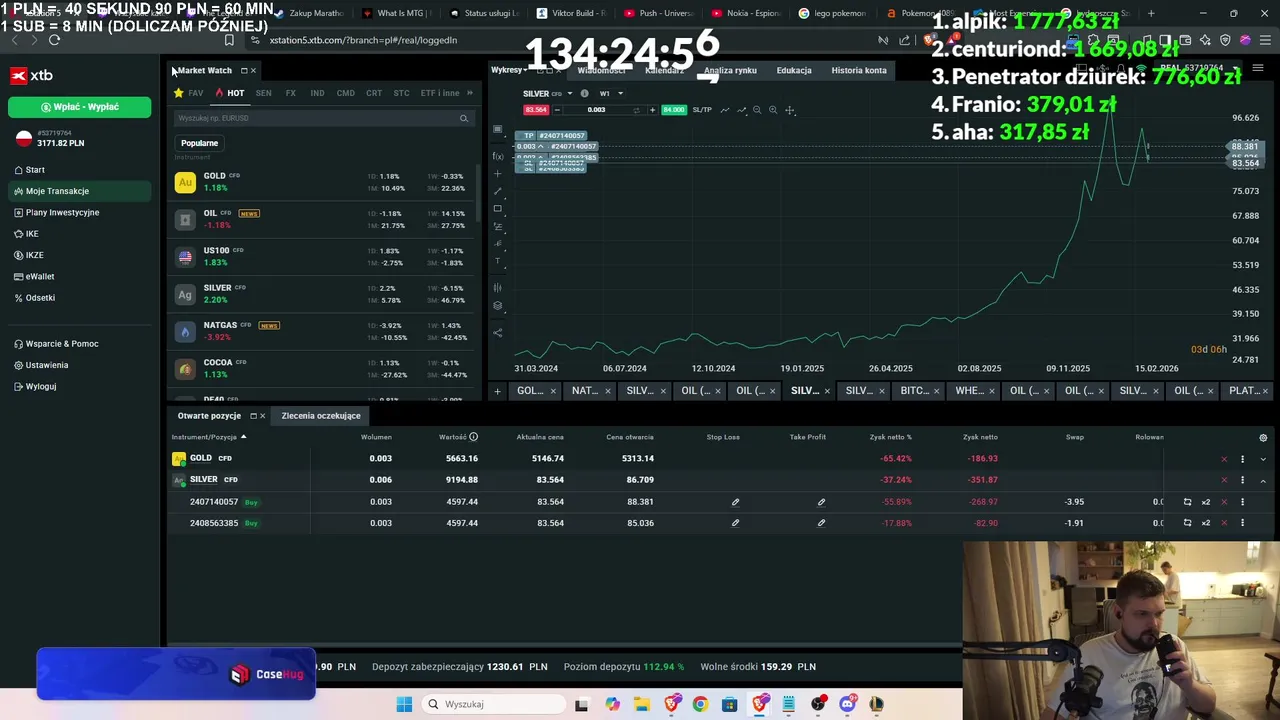Open the Edukacja tab

pos(794,70)
